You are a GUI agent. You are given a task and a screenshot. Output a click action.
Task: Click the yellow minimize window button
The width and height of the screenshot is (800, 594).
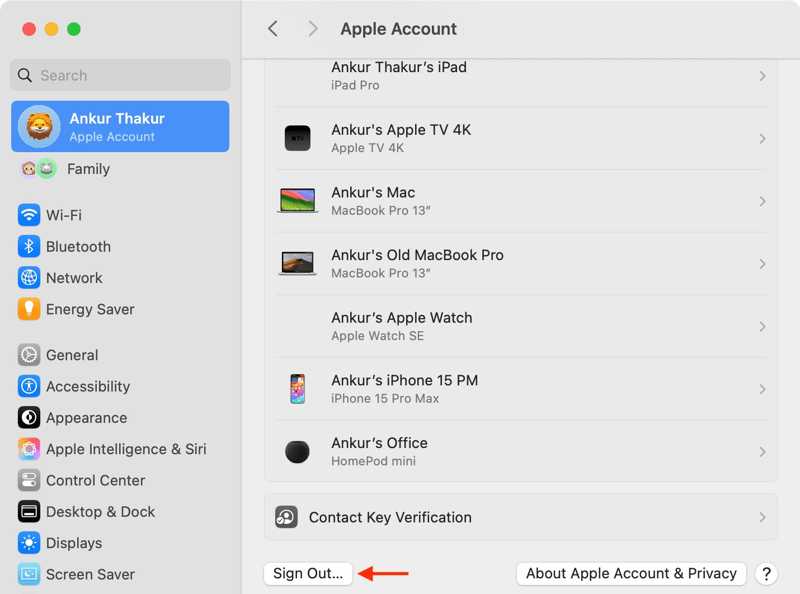52,29
